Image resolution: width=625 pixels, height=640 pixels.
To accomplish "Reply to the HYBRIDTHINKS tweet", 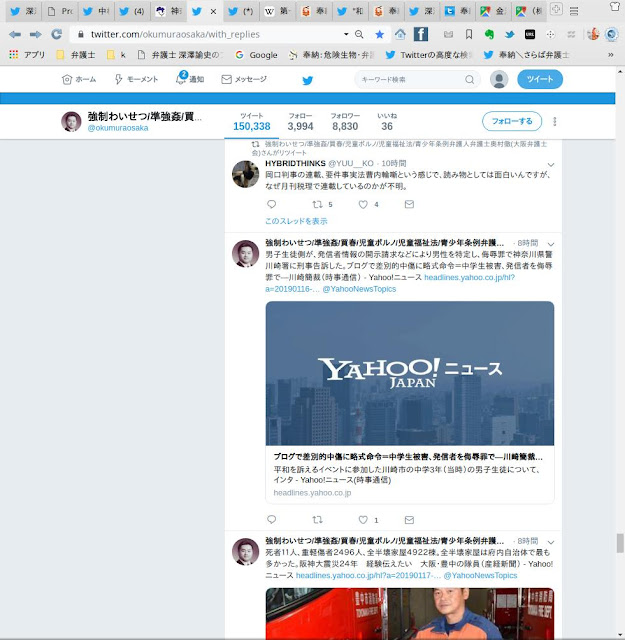I will (271, 204).
